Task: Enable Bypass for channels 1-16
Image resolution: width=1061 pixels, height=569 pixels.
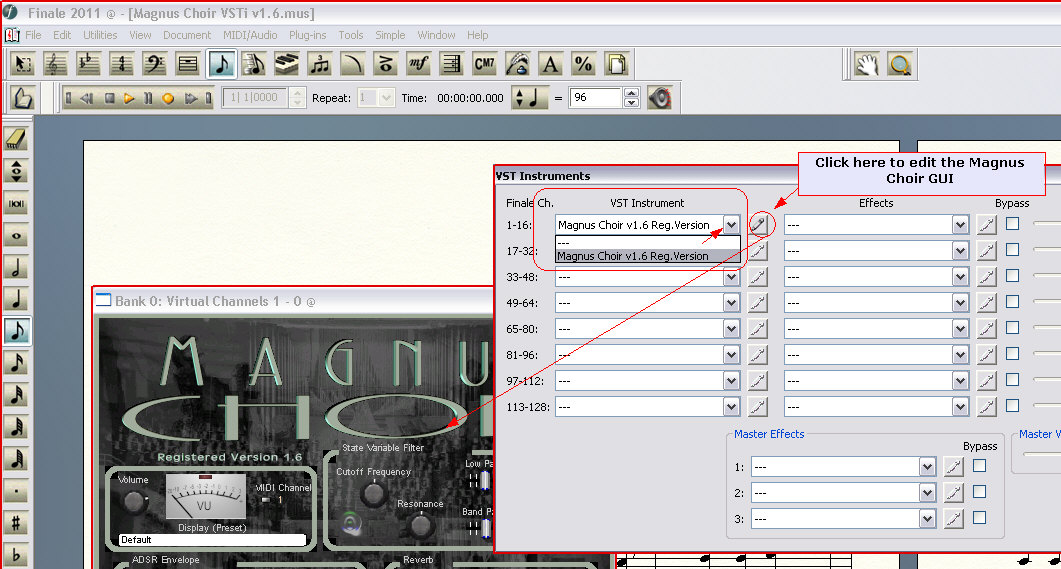Action: (x=1012, y=223)
